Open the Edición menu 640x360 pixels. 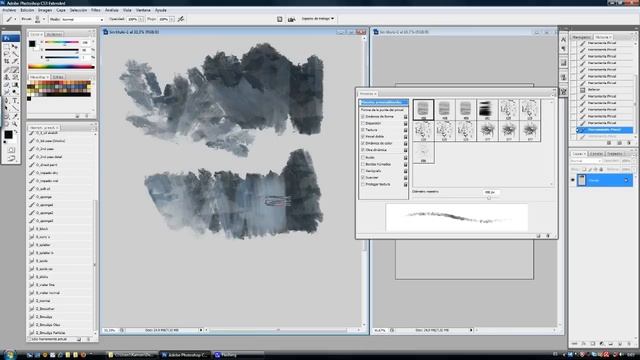pyautogui.click(x=27, y=10)
